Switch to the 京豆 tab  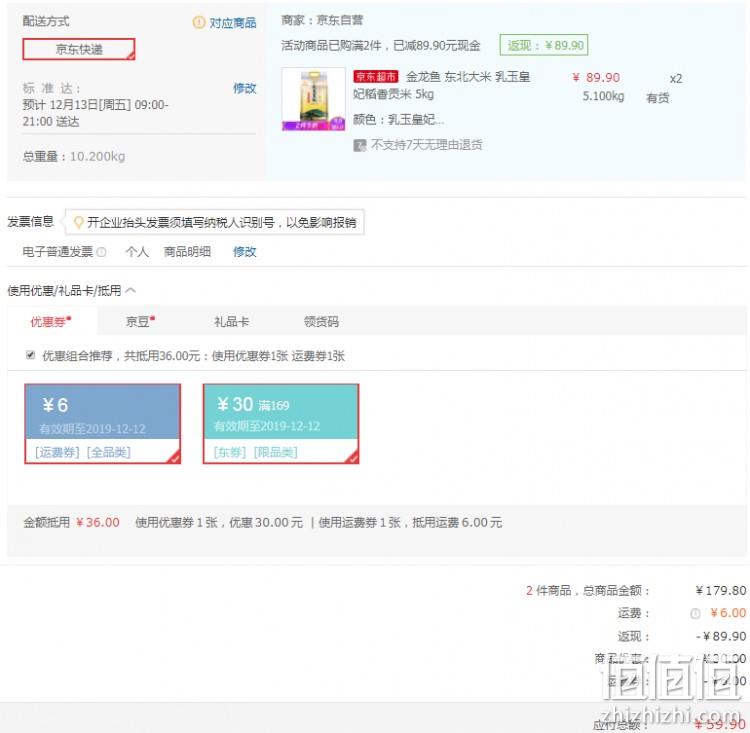(x=140, y=321)
